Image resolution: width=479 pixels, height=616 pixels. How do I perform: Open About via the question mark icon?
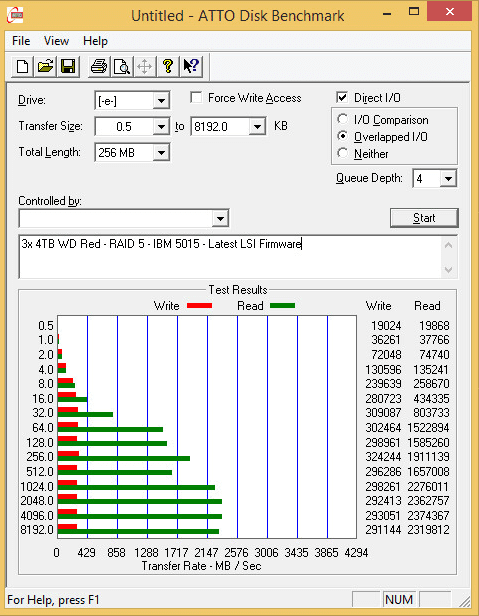[x=168, y=66]
